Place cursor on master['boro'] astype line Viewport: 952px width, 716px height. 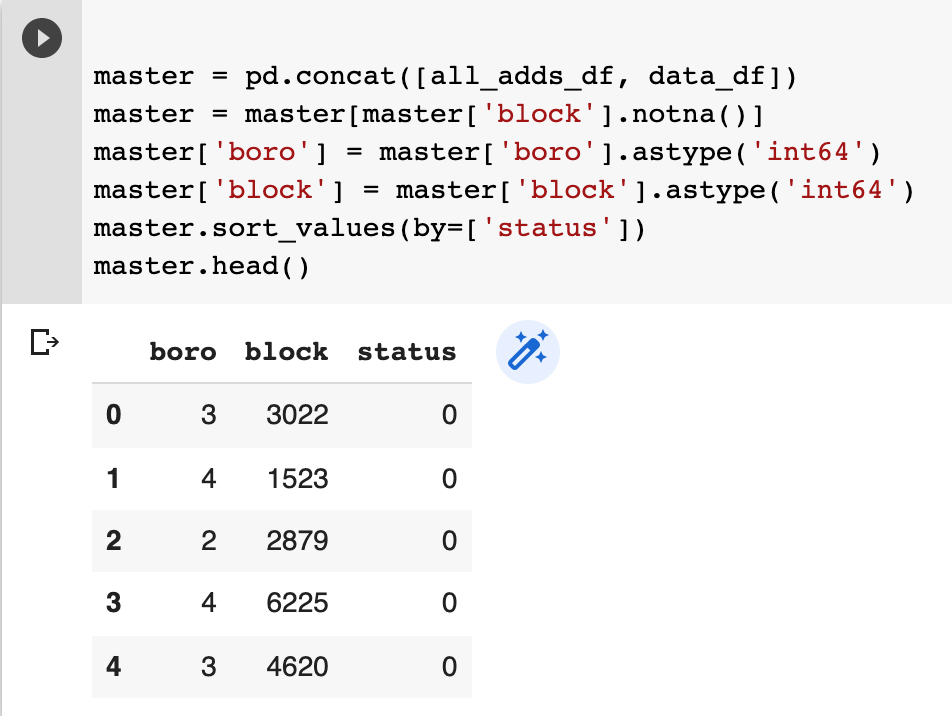point(488,152)
